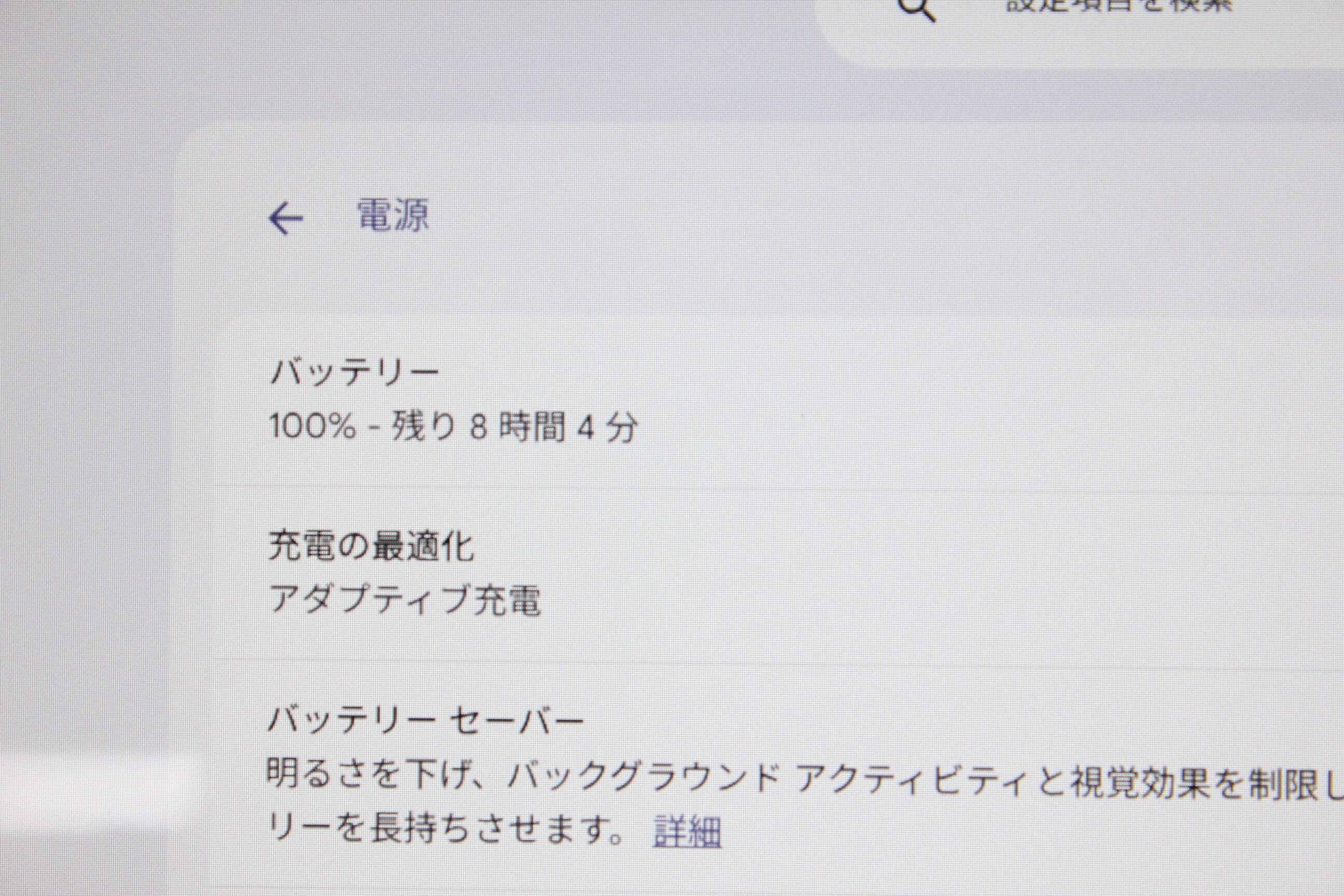Click blank card area right of 電源 heading
Screen dimensions: 1344x896
[857, 217]
